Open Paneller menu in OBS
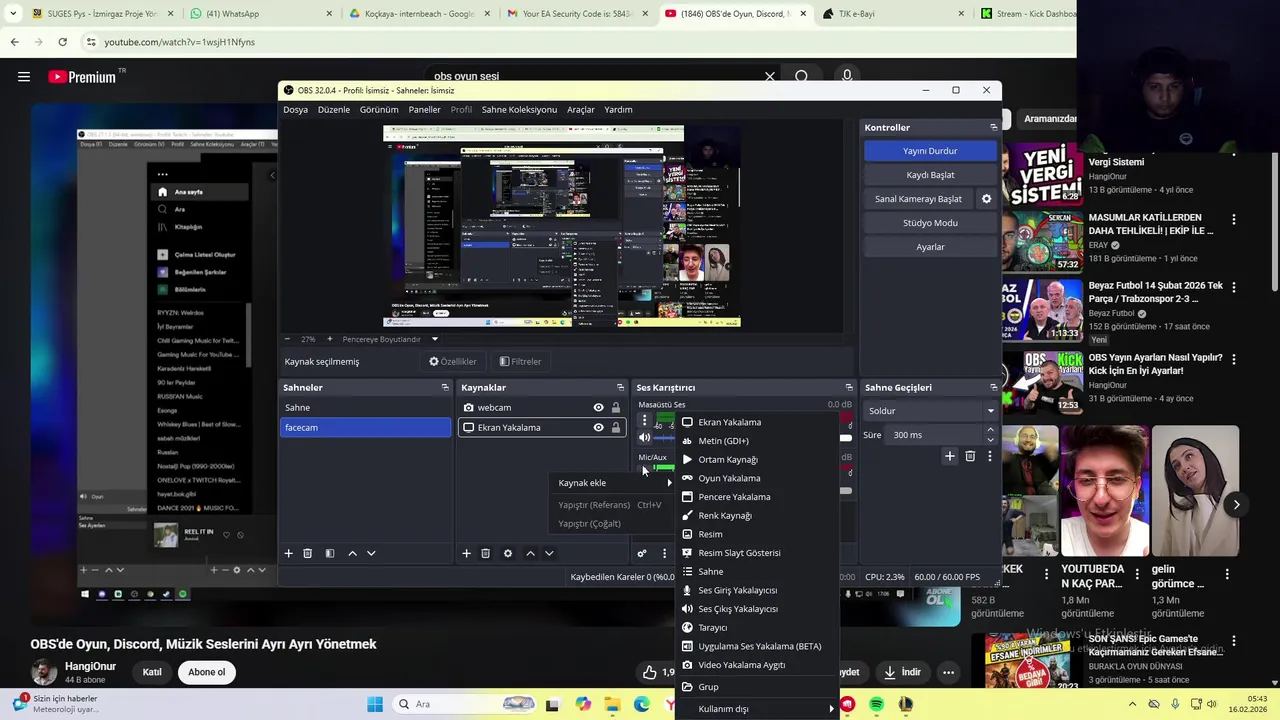Image resolution: width=1280 pixels, height=720 pixels. click(x=424, y=110)
